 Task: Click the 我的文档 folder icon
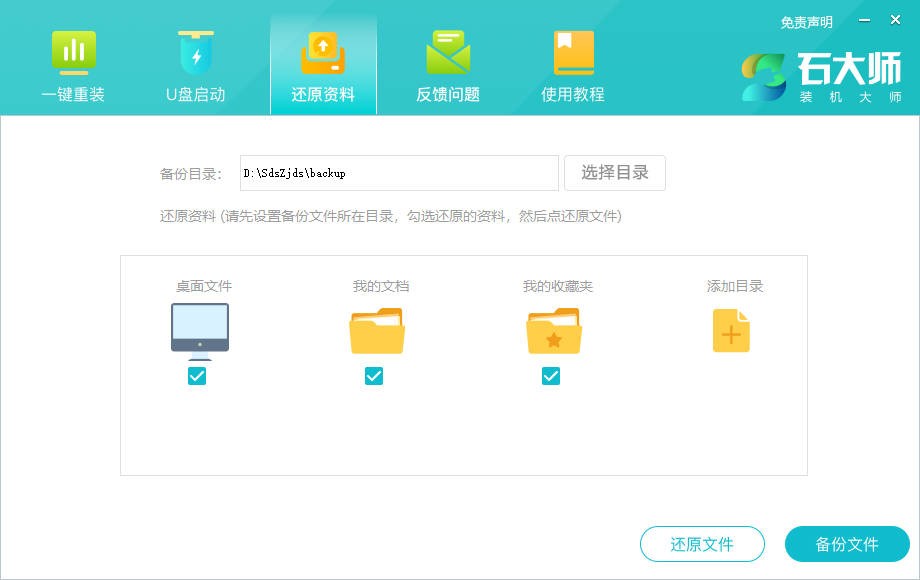377,331
